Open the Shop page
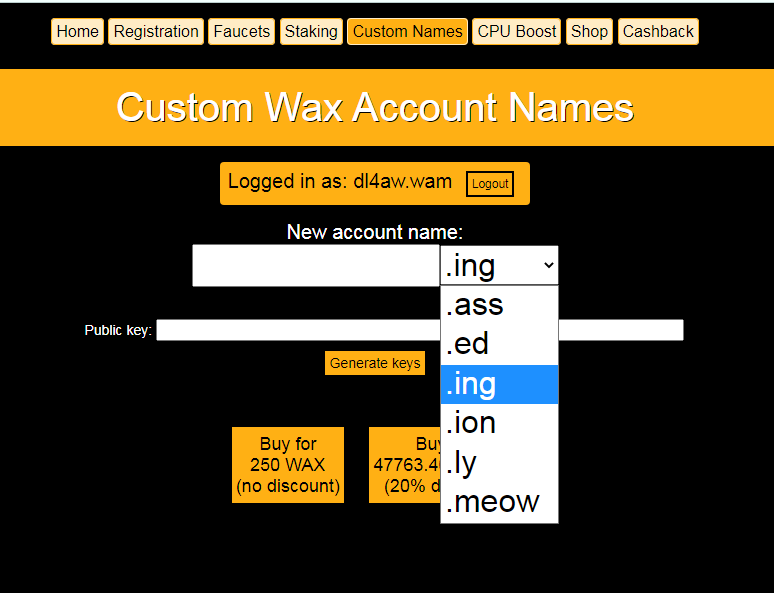 [x=589, y=32]
